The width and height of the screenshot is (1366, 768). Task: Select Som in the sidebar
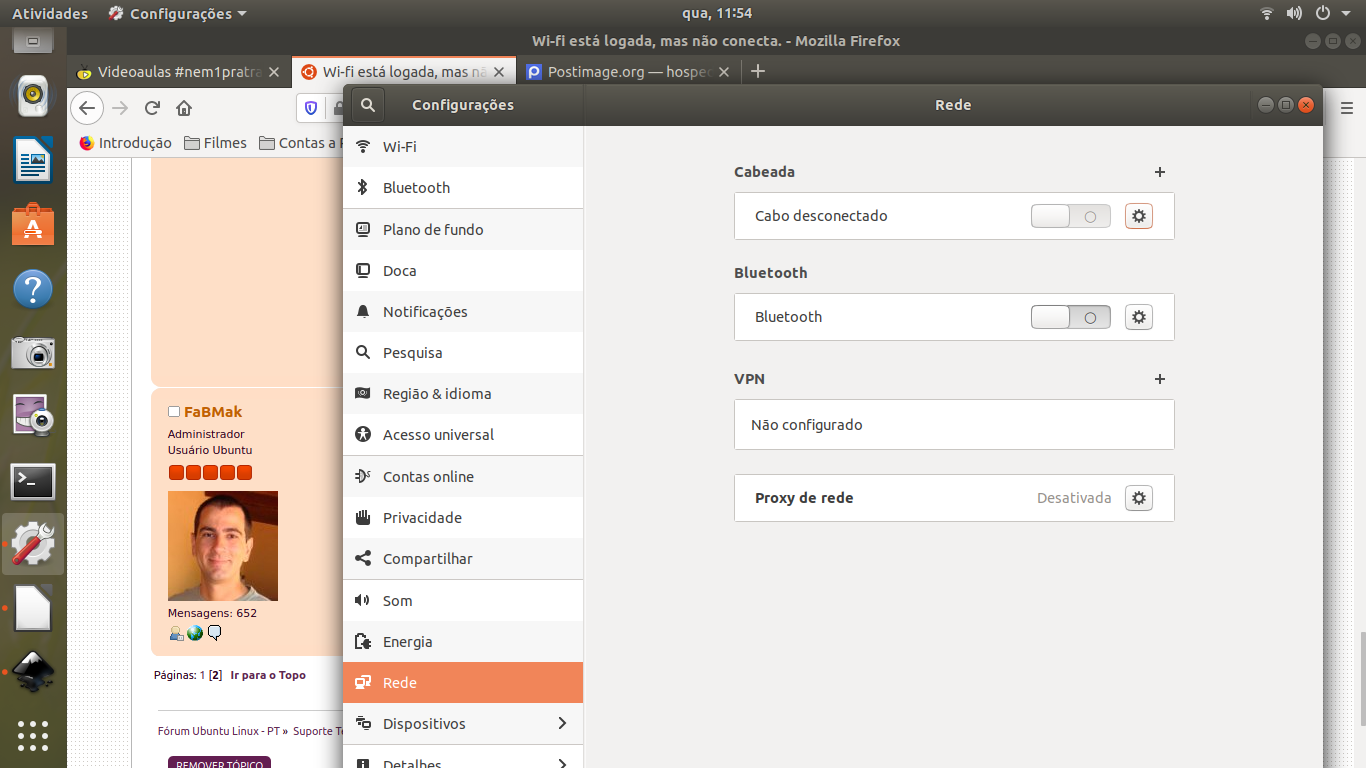463,600
